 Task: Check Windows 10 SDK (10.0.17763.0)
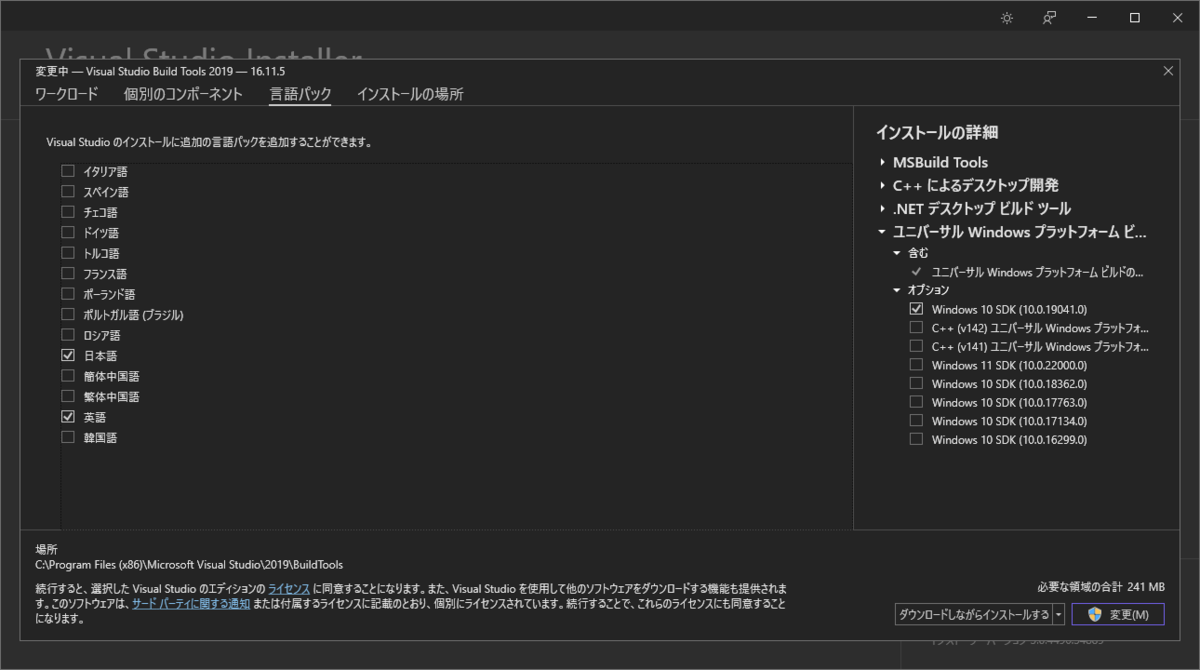click(916, 402)
